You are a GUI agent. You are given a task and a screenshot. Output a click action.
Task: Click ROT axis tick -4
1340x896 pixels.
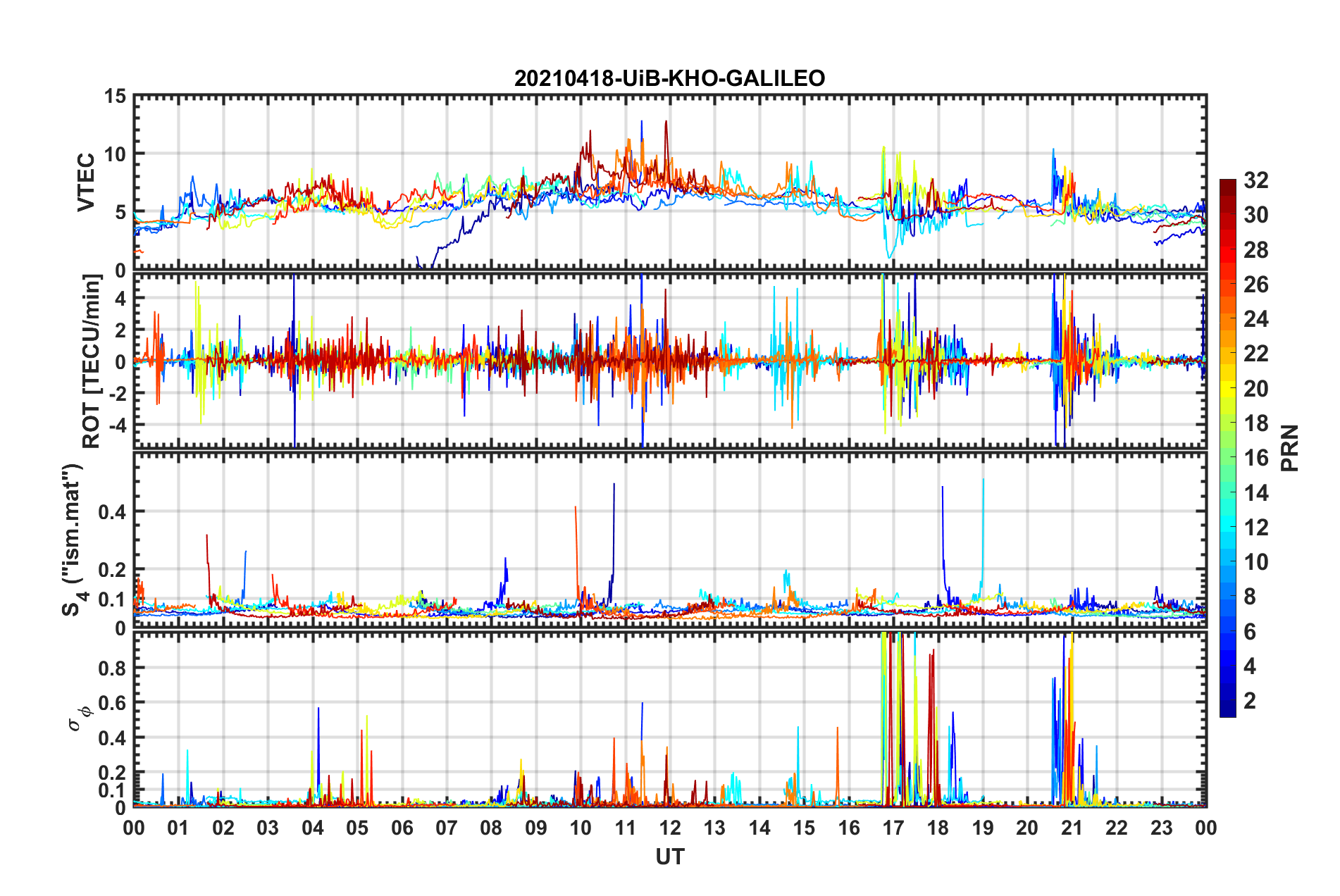116,425
